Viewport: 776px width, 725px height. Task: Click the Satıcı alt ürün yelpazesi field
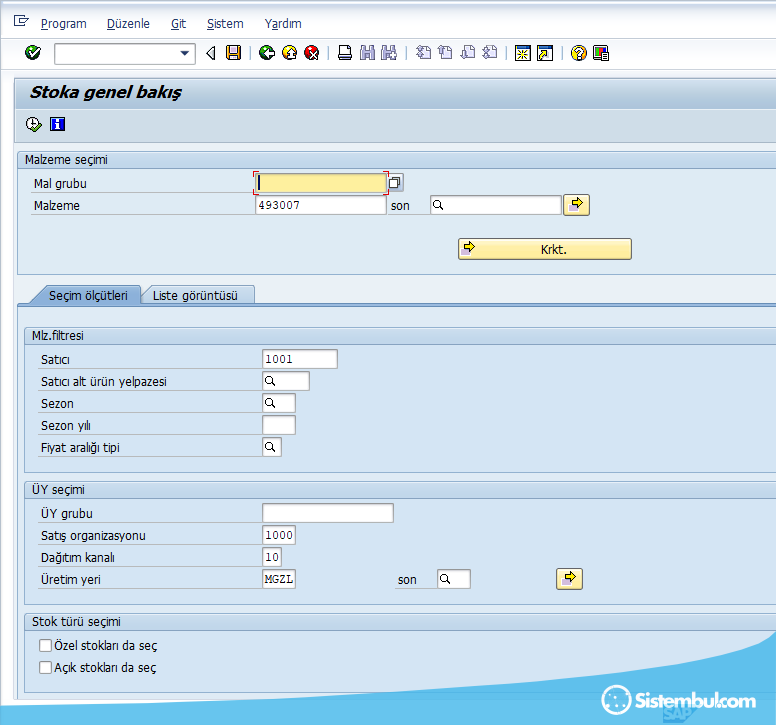coord(286,381)
